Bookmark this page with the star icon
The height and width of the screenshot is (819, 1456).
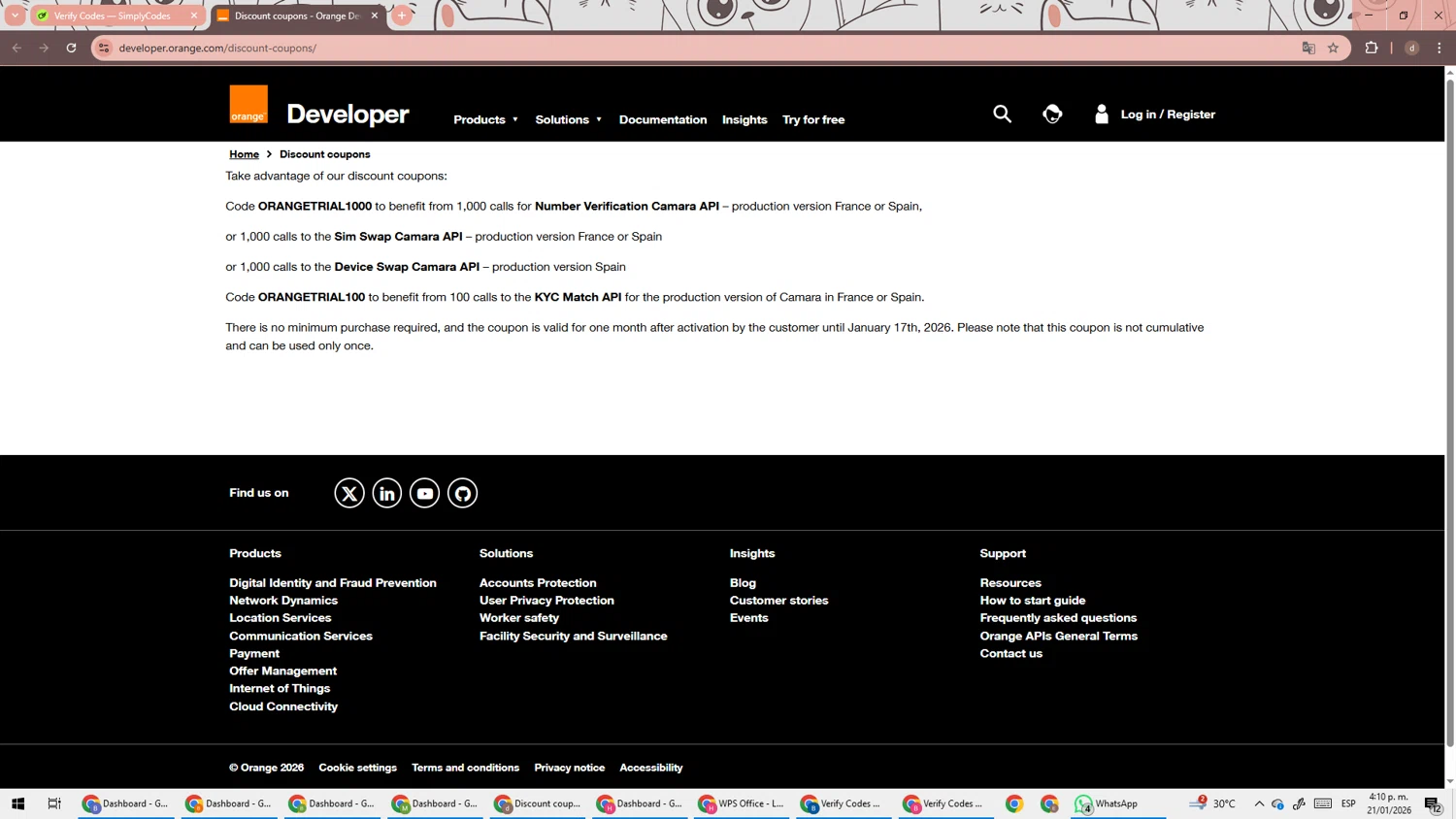pyautogui.click(x=1333, y=48)
